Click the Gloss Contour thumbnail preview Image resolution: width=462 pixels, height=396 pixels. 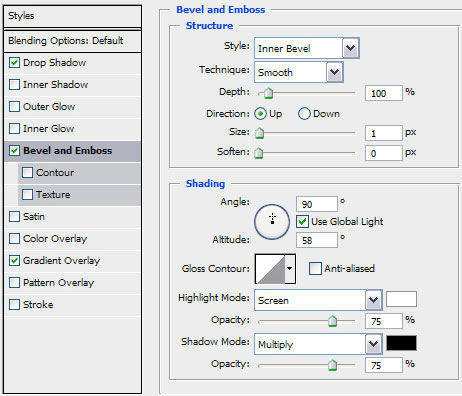(x=270, y=269)
